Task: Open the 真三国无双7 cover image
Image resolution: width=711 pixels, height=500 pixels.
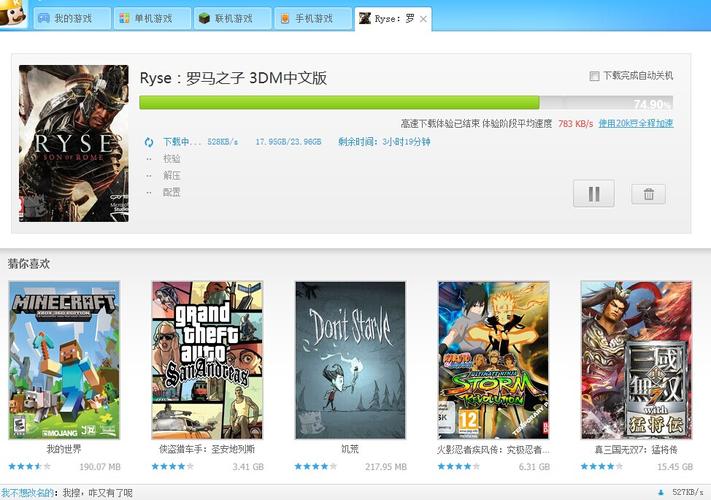Action: pyautogui.click(x=636, y=360)
